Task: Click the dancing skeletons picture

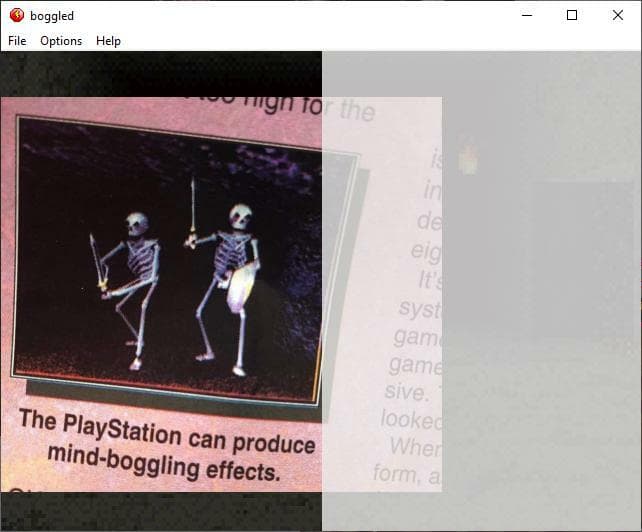Action: tap(184, 262)
